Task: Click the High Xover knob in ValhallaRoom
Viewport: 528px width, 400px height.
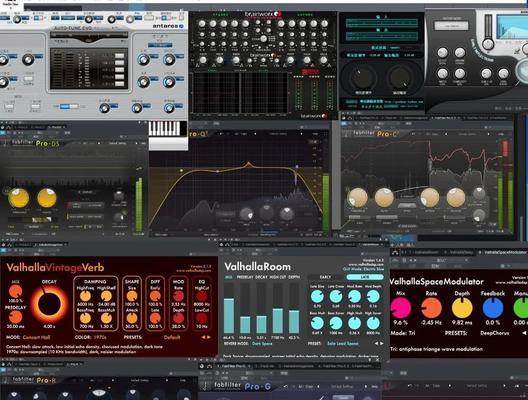Action: click(x=373, y=323)
